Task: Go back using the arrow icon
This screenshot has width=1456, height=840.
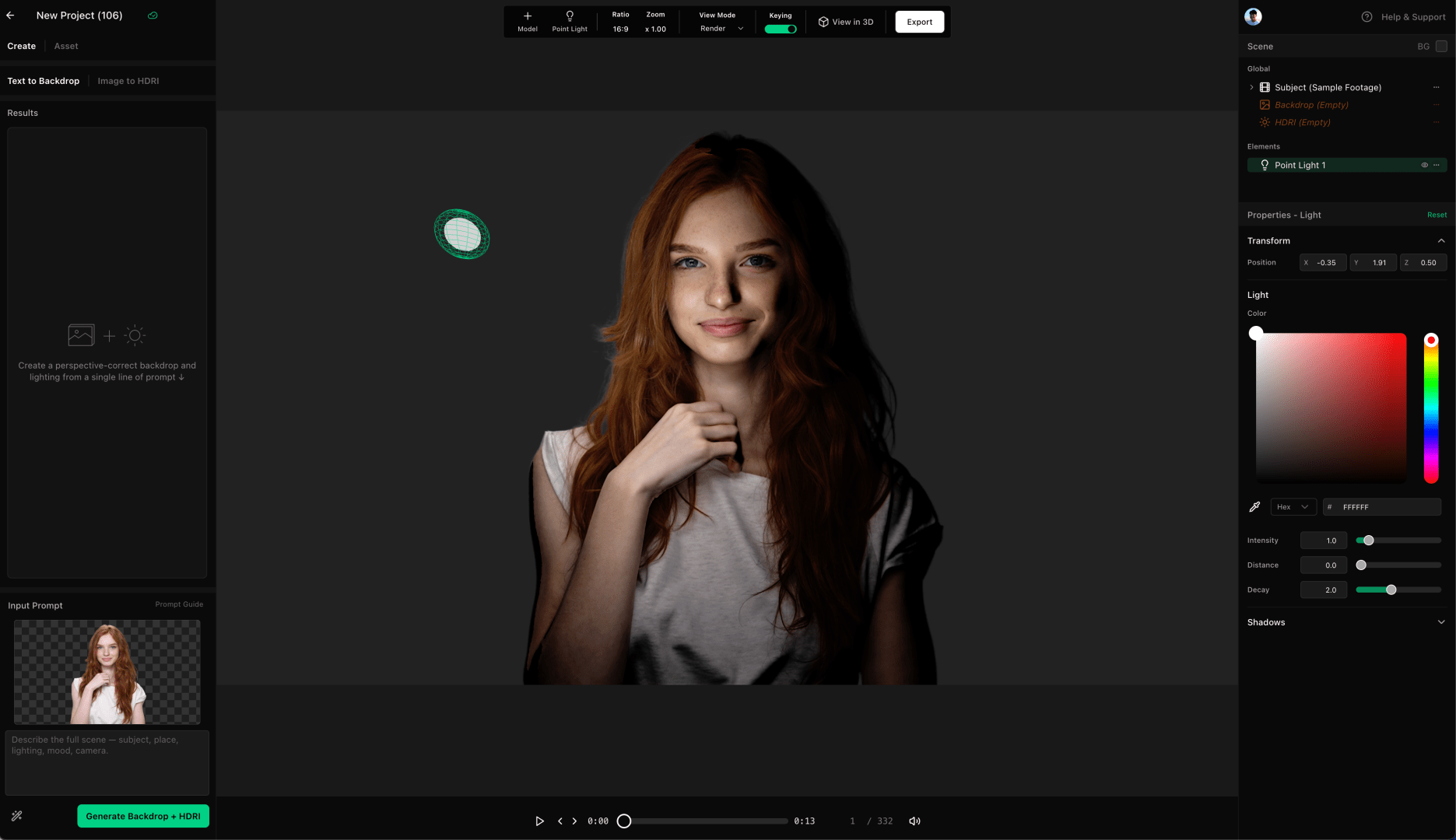Action: (11, 15)
